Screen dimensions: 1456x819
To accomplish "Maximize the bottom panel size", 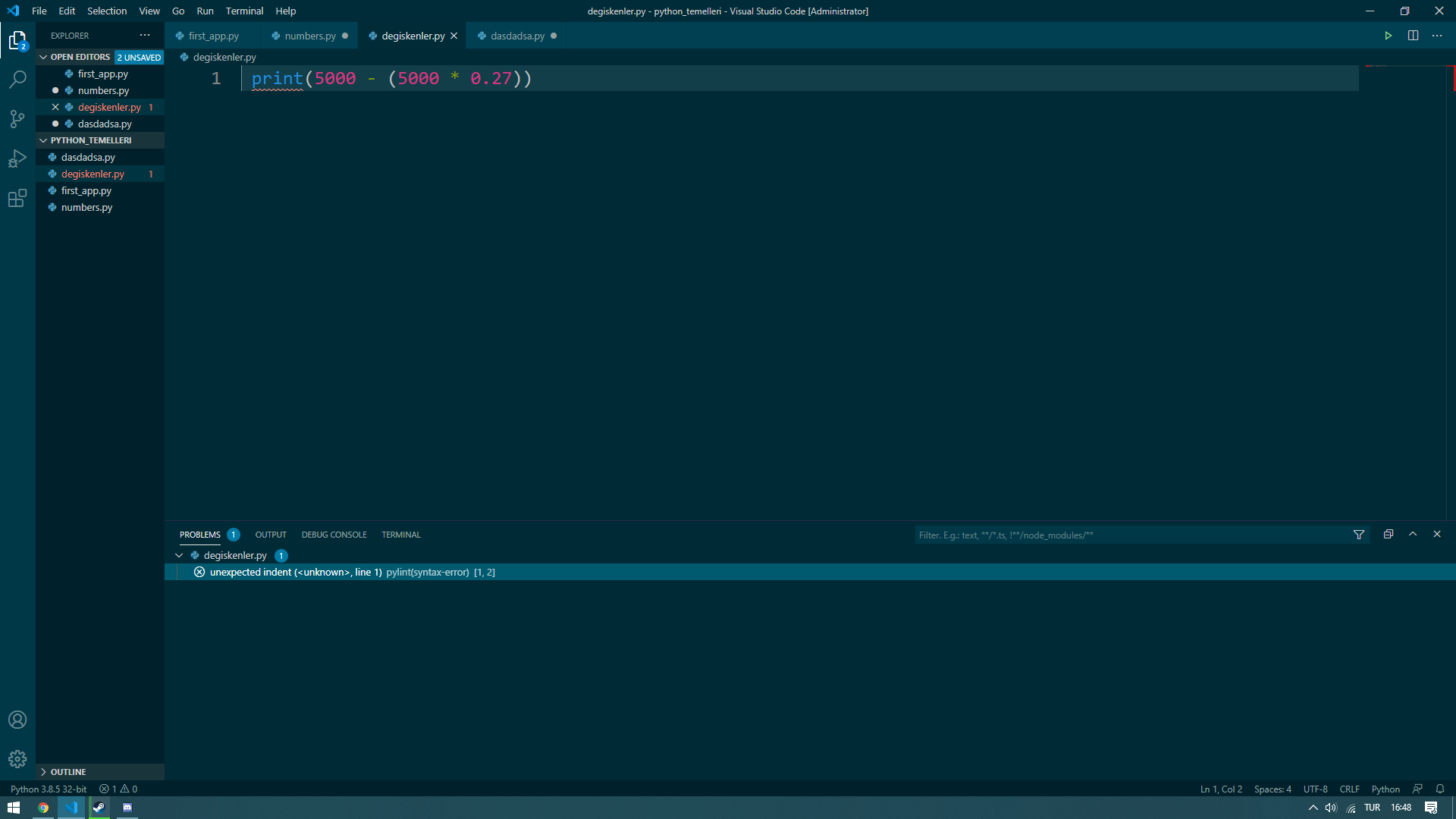I will (1413, 534).
